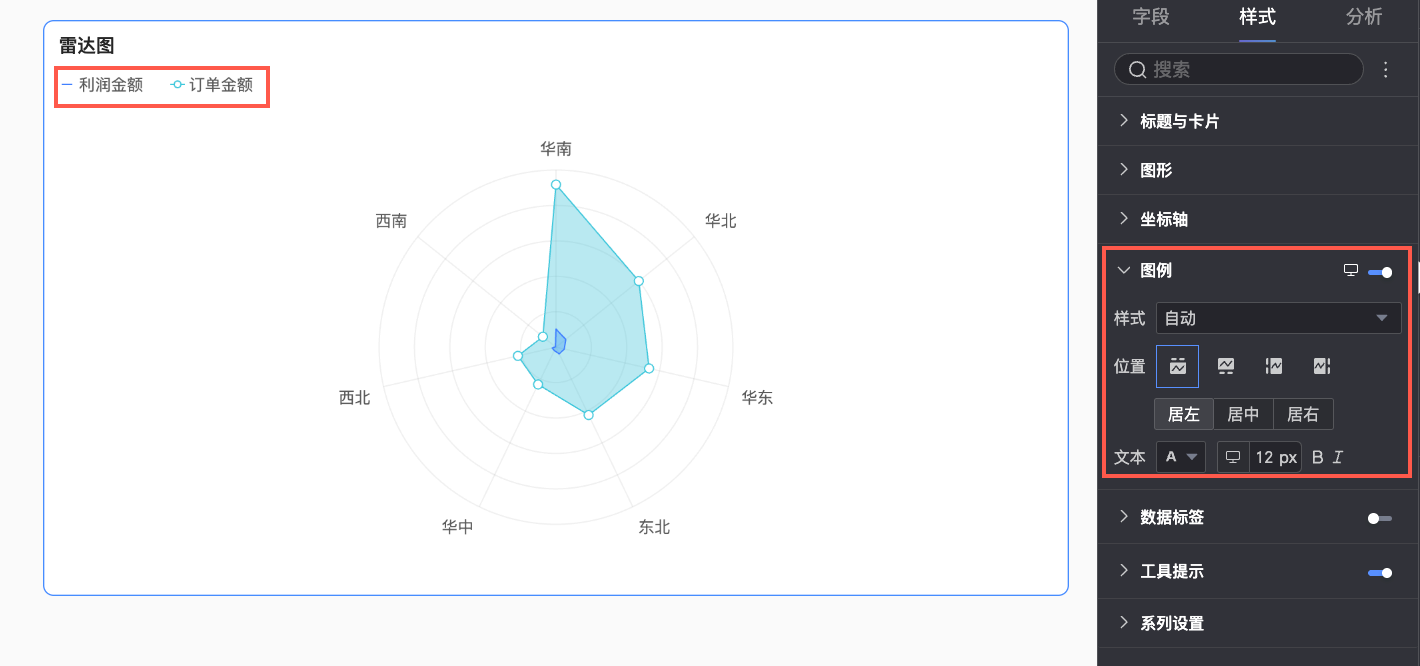
Task: Toggle italic for legend text
Action: click(1338, 457)
